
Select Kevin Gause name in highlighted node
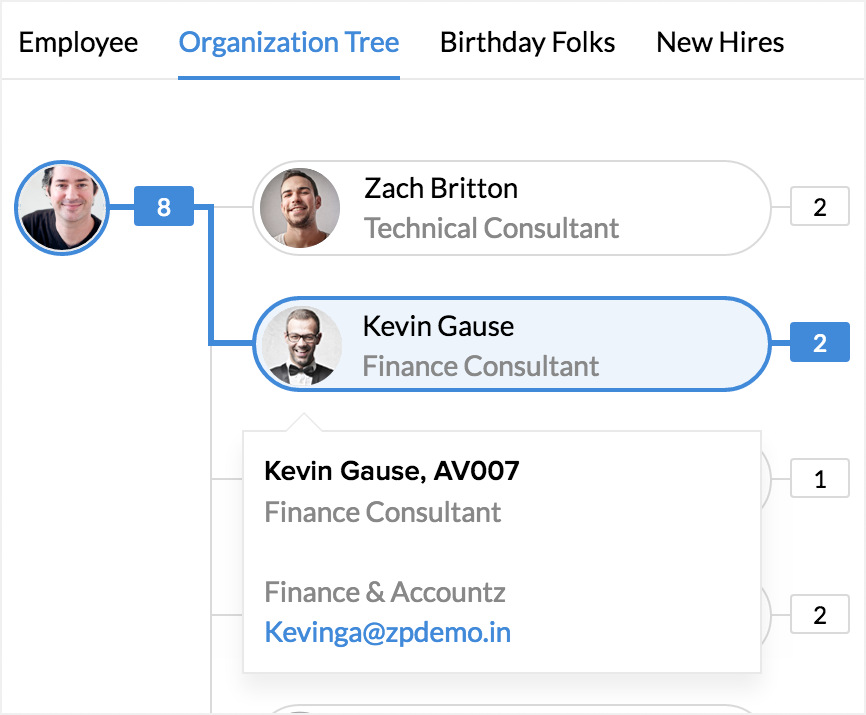pos(438,326)
